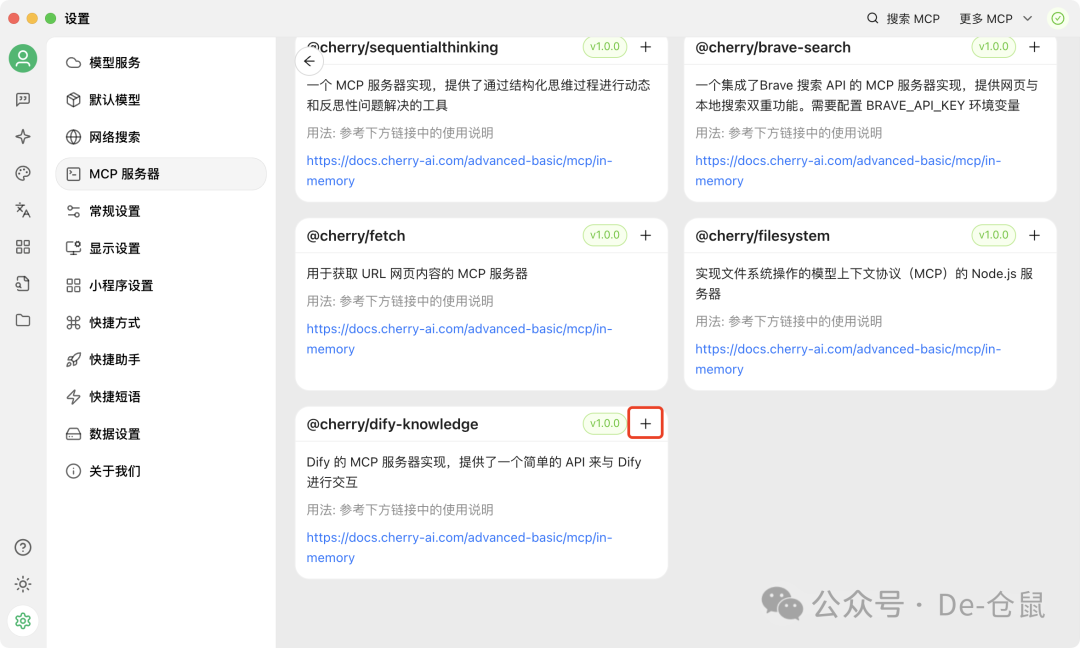
Task: Click the green verified badge in header
Action: (1057, 18)
